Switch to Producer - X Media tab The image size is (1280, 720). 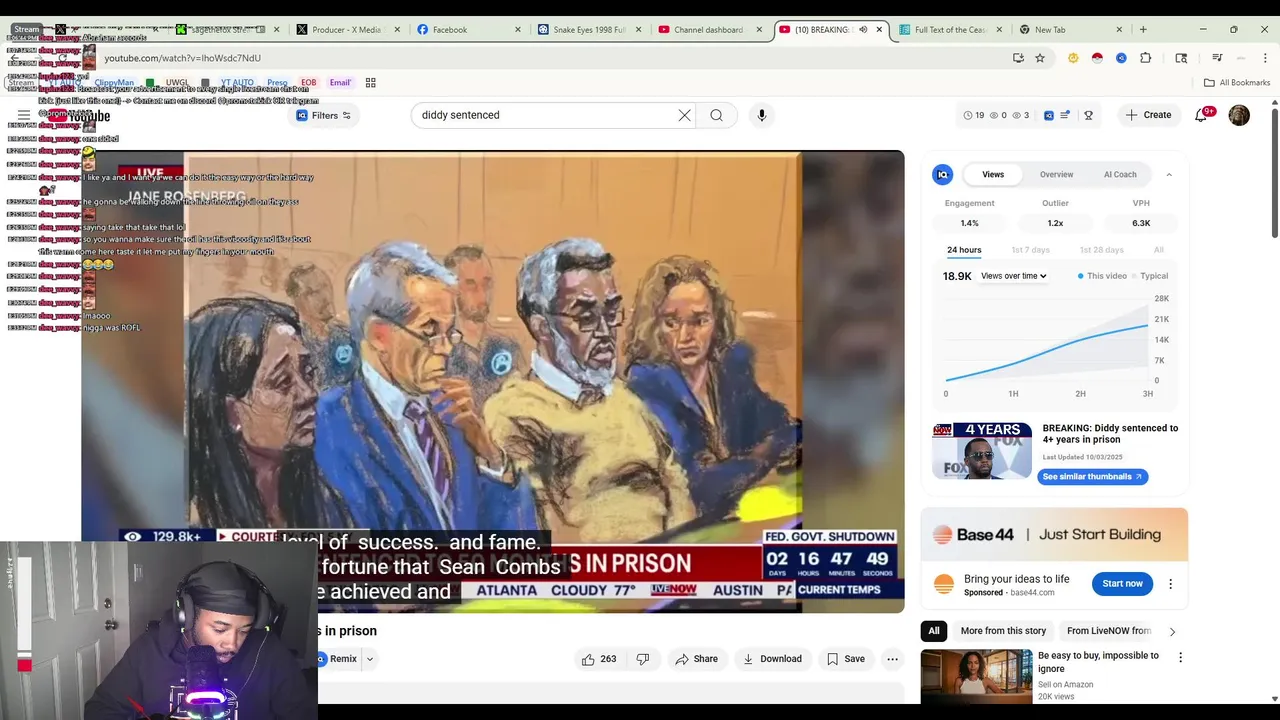[x=346, y=29]
